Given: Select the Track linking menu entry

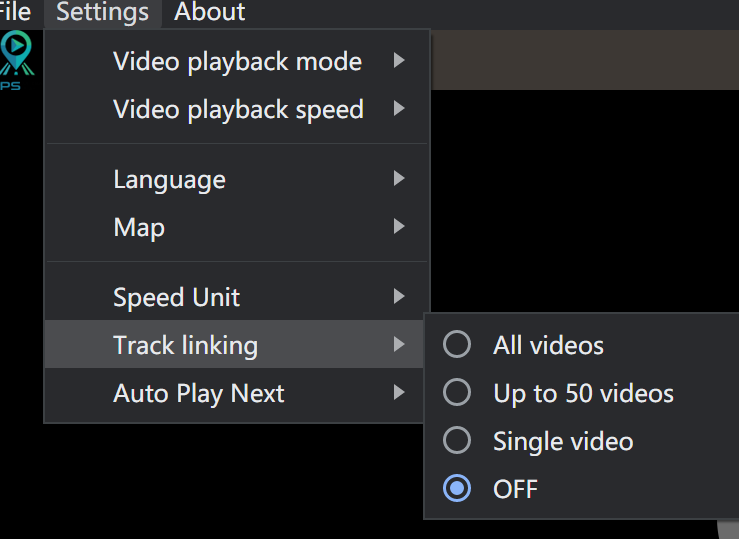Looking at the screenshot, I should click(x=235, y=344).
